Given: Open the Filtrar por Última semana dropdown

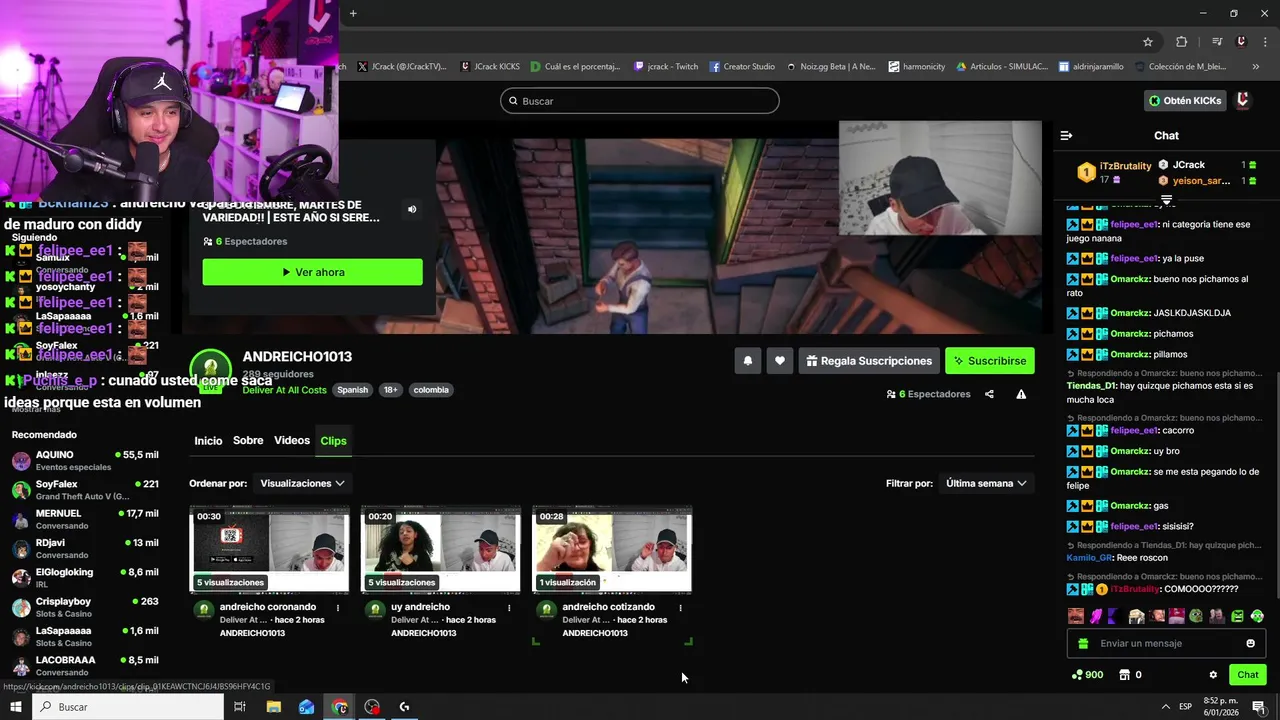Looking at the screenshot, I should 986,483.
